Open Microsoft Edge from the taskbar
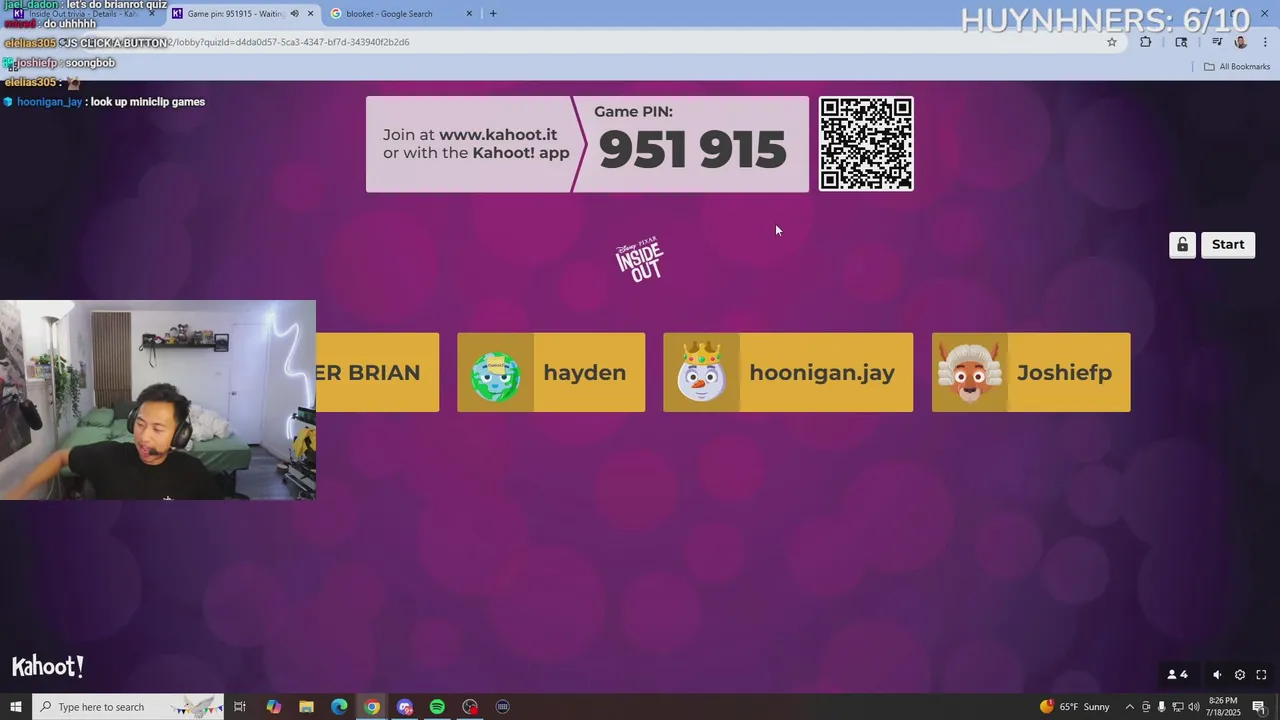The image size is (1280, 720). pyautogui.click(x=339, y=707)
